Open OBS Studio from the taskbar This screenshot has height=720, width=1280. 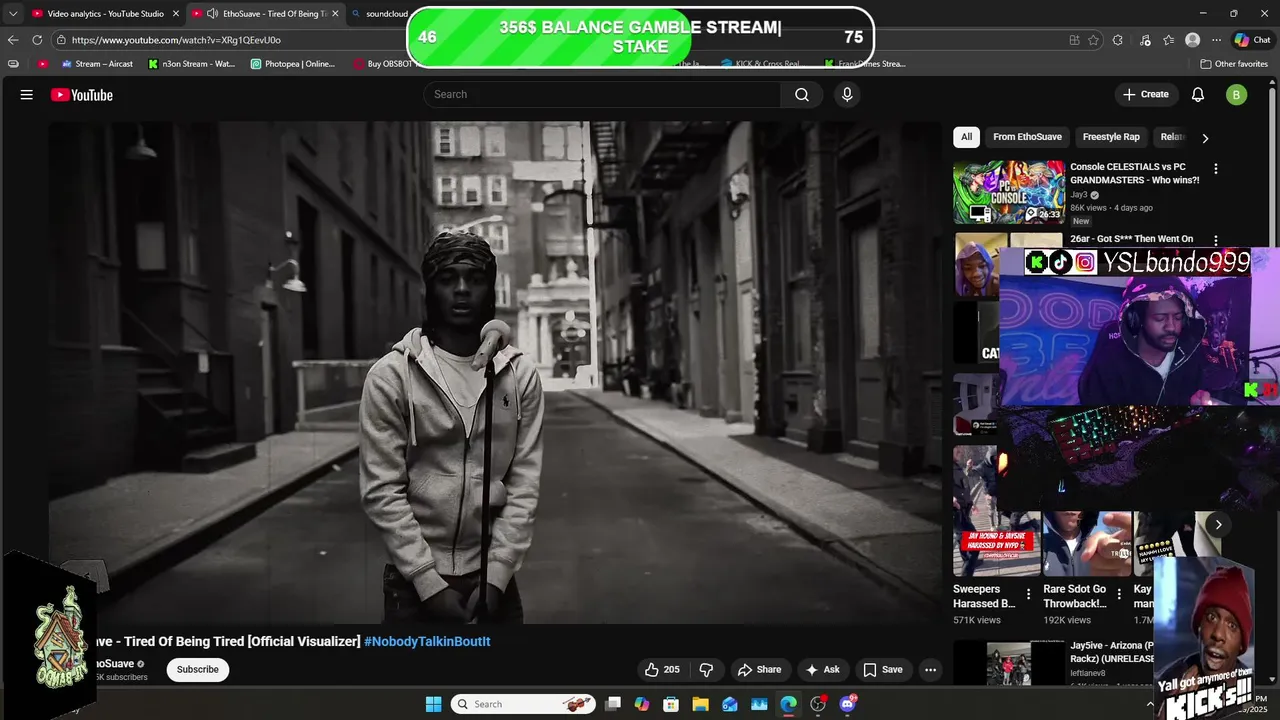(x=818, y=704)
